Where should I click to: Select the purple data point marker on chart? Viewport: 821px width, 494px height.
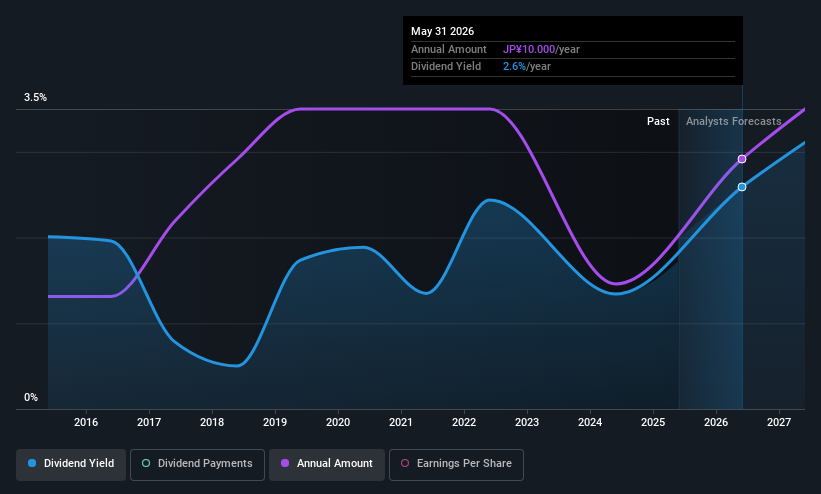(742, 159)
